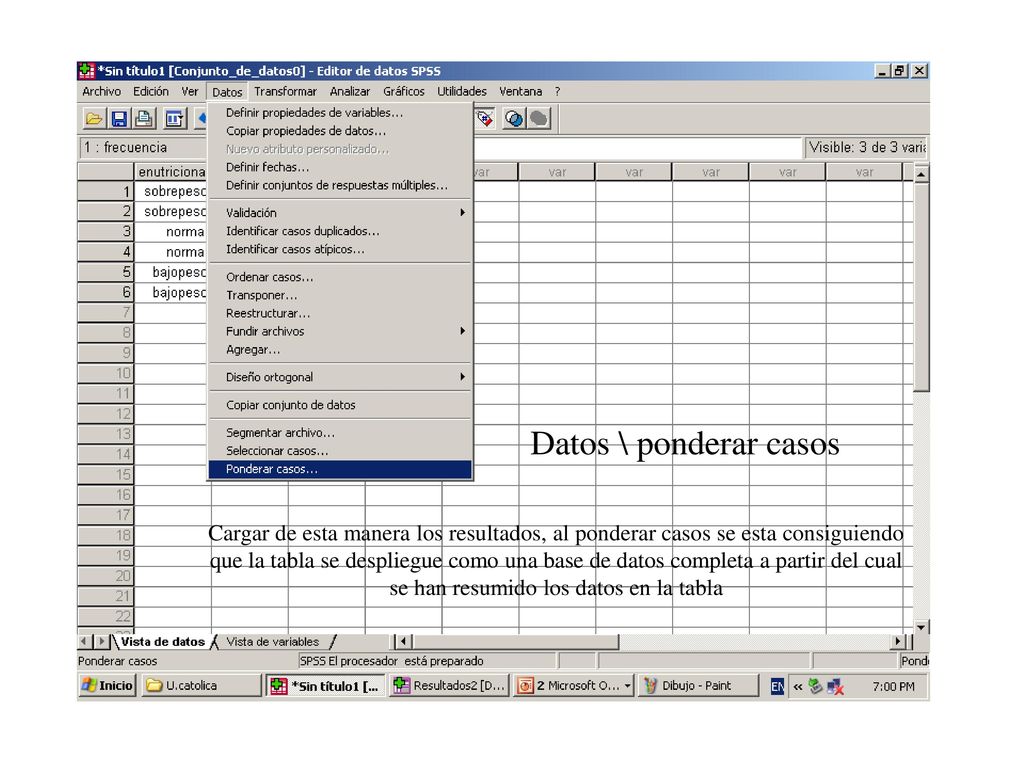Screen dimensions: 1024x768
Task: Open the ? help menu
Action: pyautogui.click(x=558, y=91)
